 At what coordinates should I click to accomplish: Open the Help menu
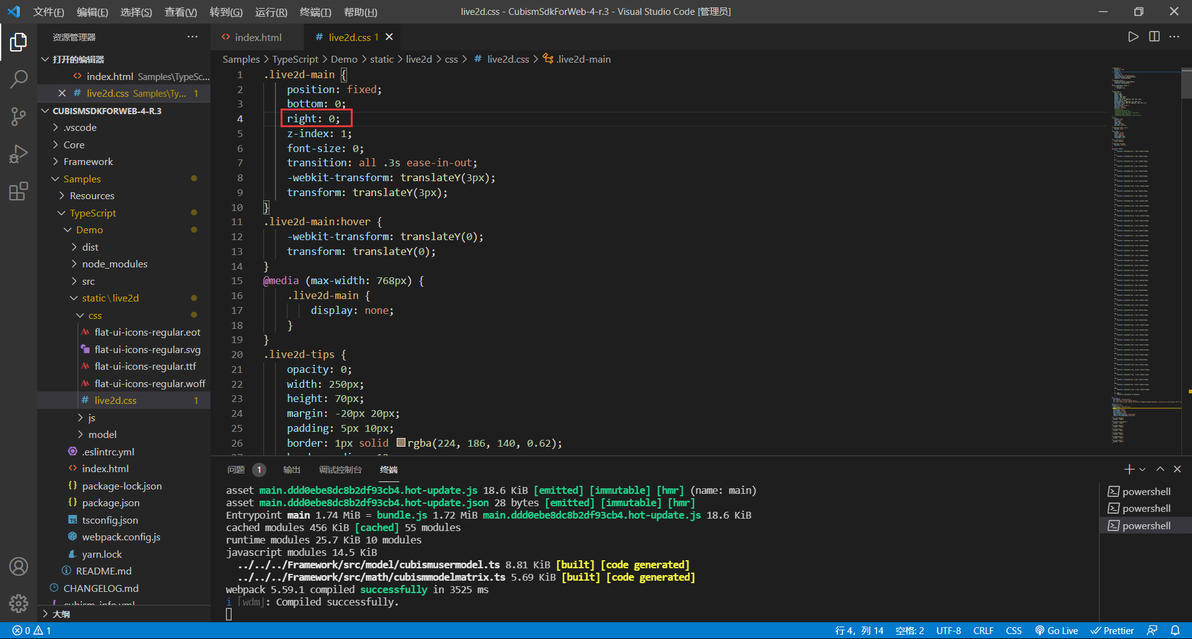(x=360, y=12)
